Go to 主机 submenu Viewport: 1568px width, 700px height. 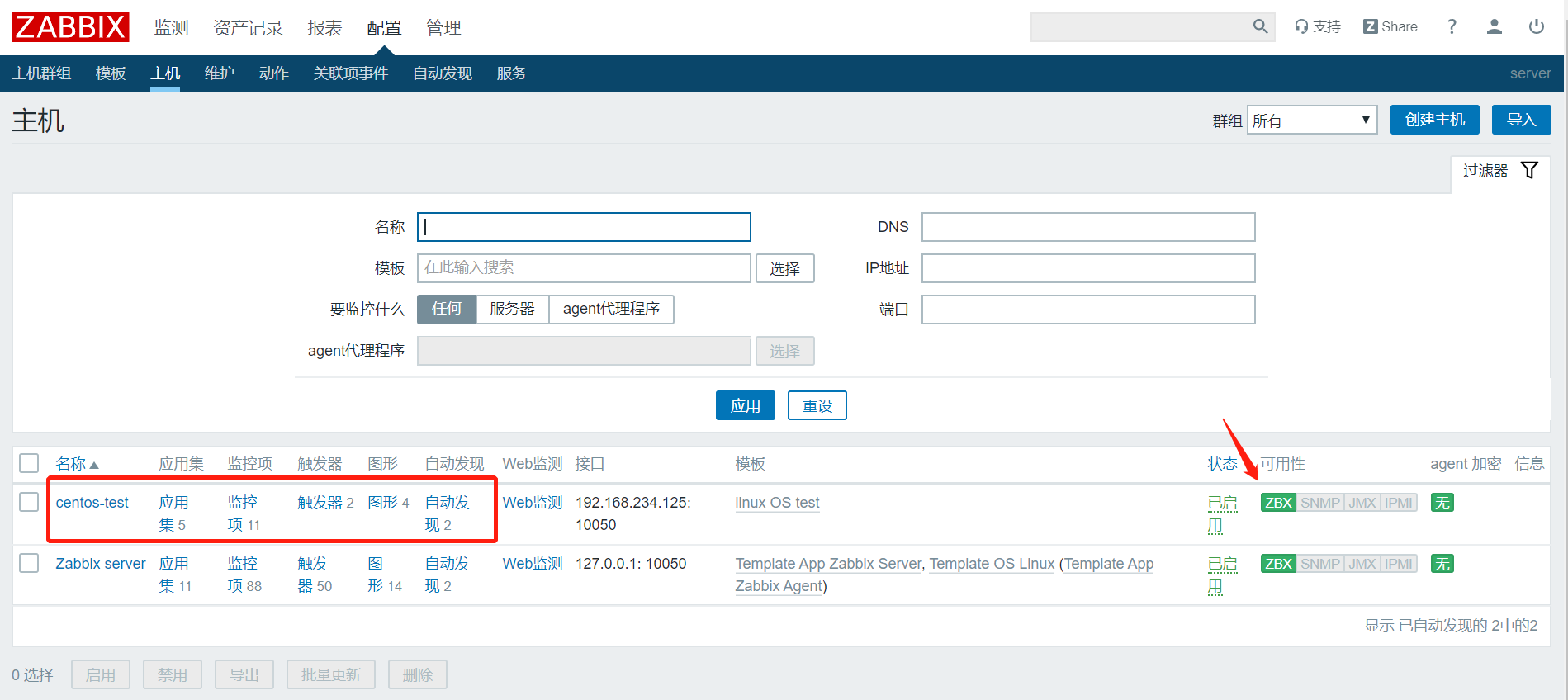[165, 73]
